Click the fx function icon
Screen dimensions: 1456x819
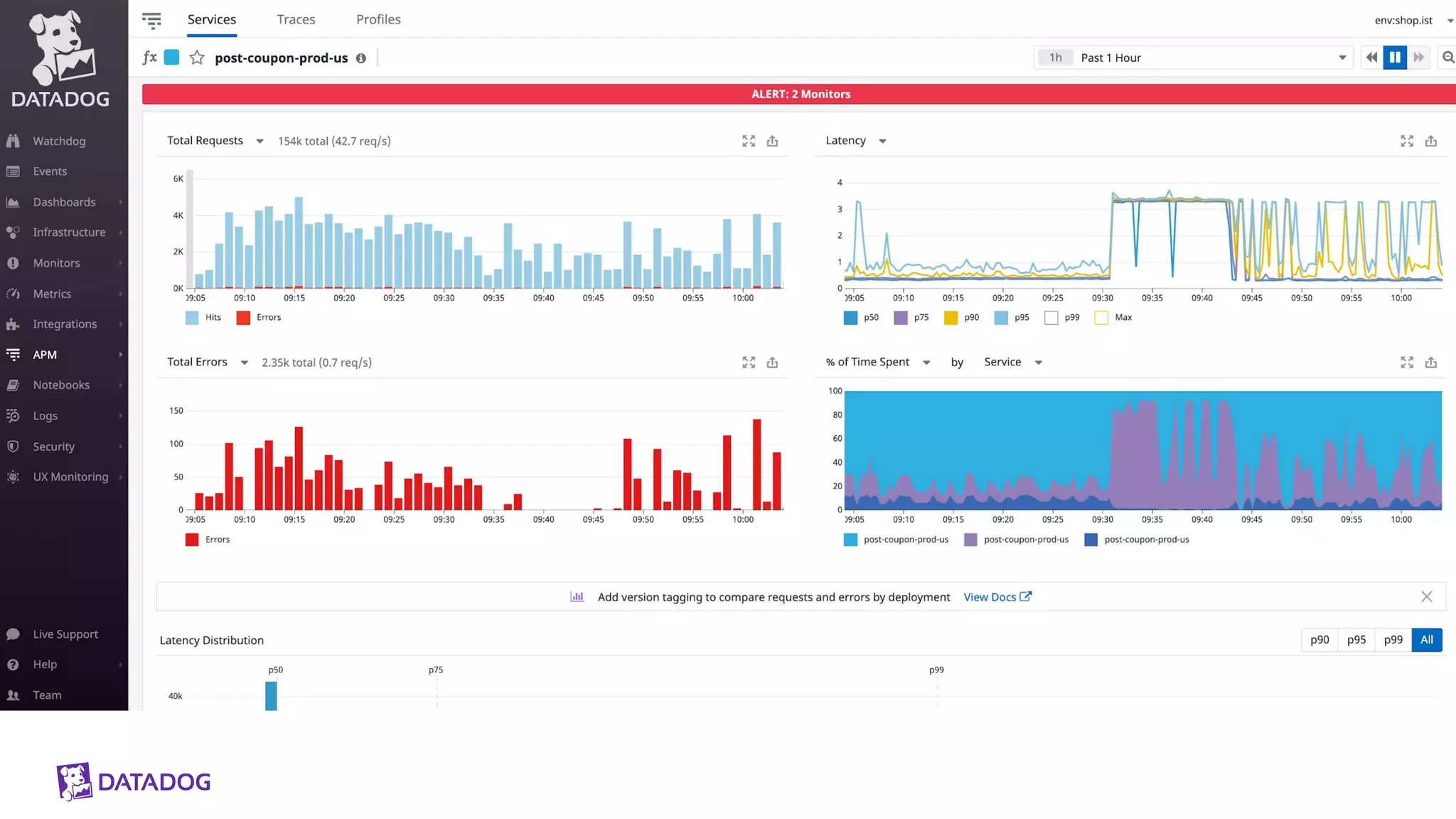point(149,58)
